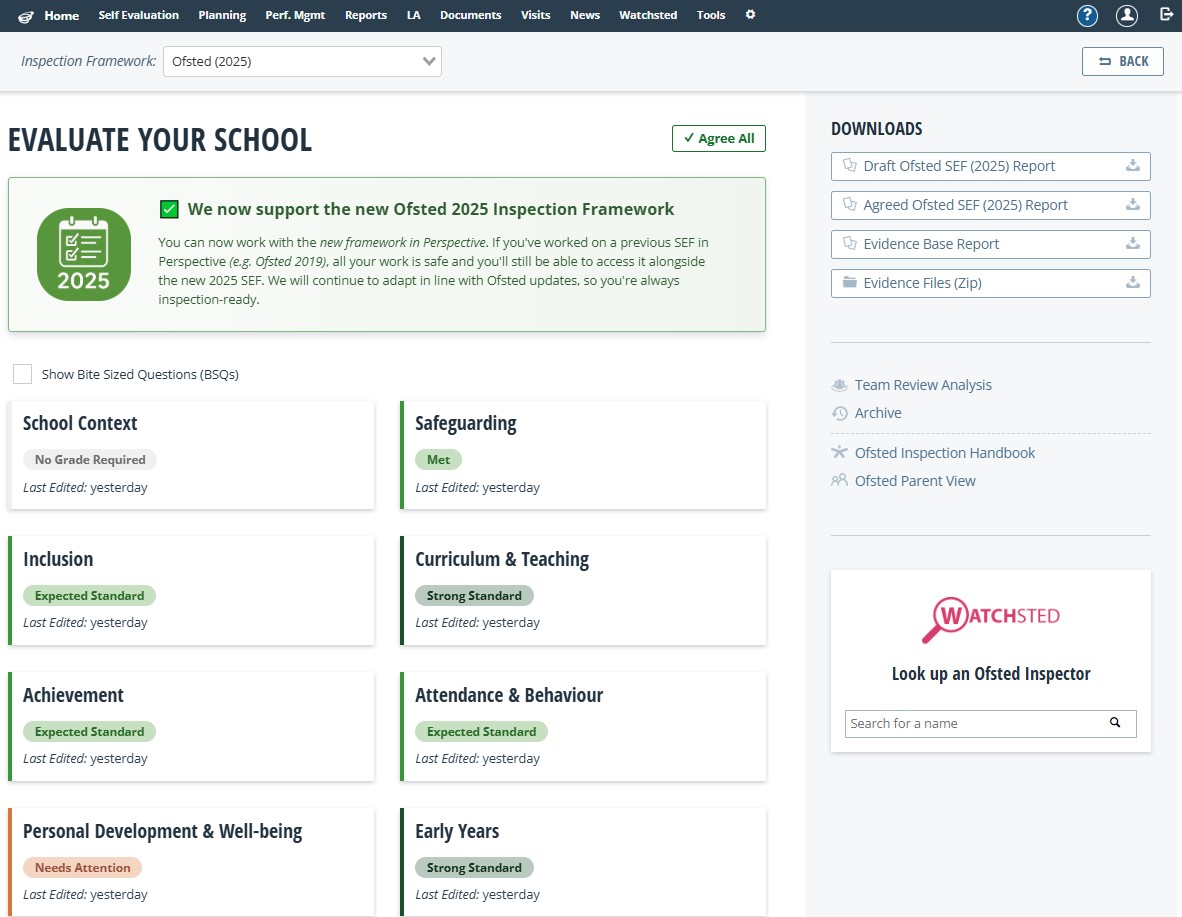Click download icon for Draft Ofsted SEF Report
The width and height of the screenshot is (1182, 917).
point(1132,165)
